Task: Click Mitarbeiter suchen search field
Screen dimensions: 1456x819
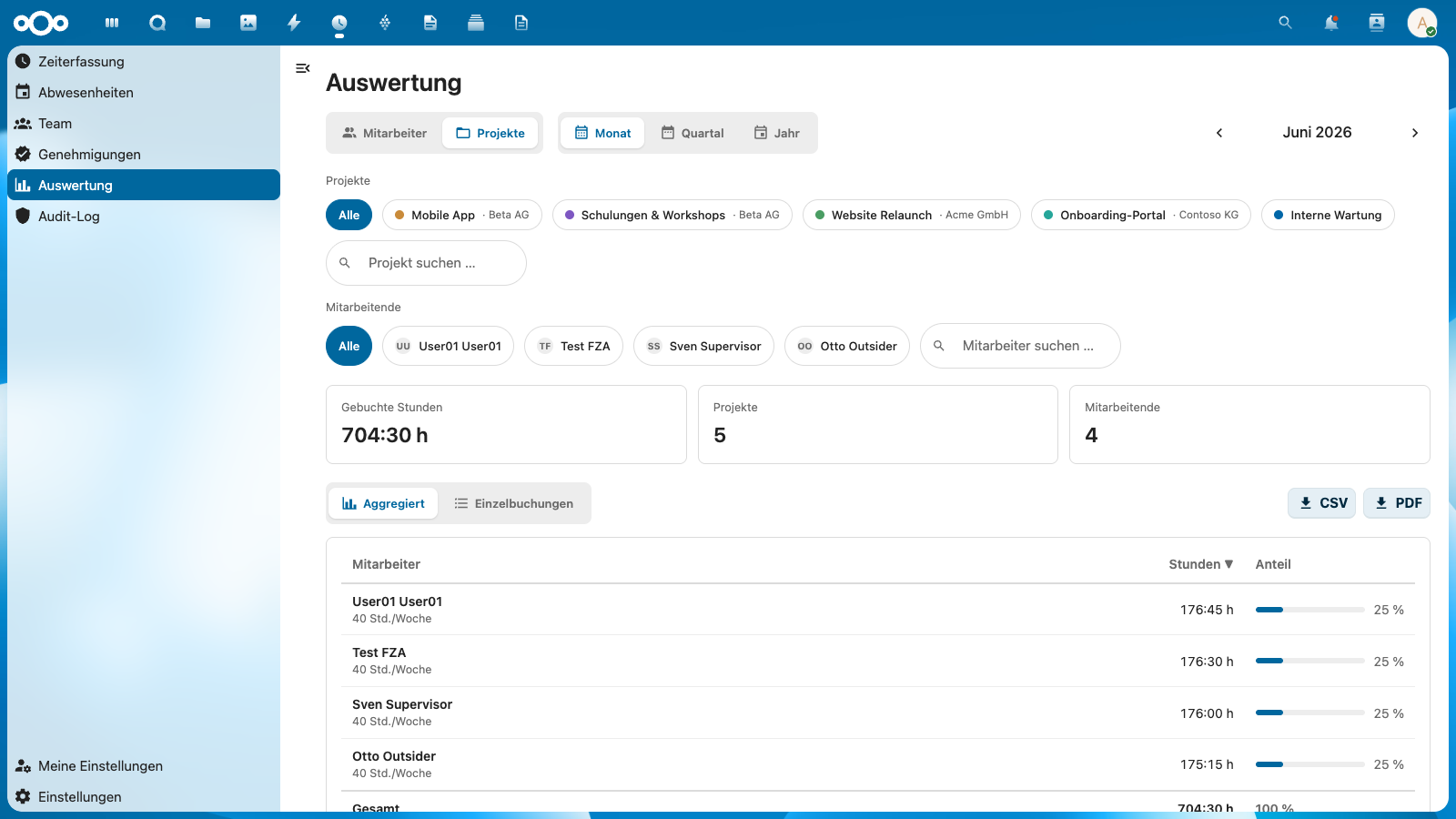Action: (x=1020, y=346)
